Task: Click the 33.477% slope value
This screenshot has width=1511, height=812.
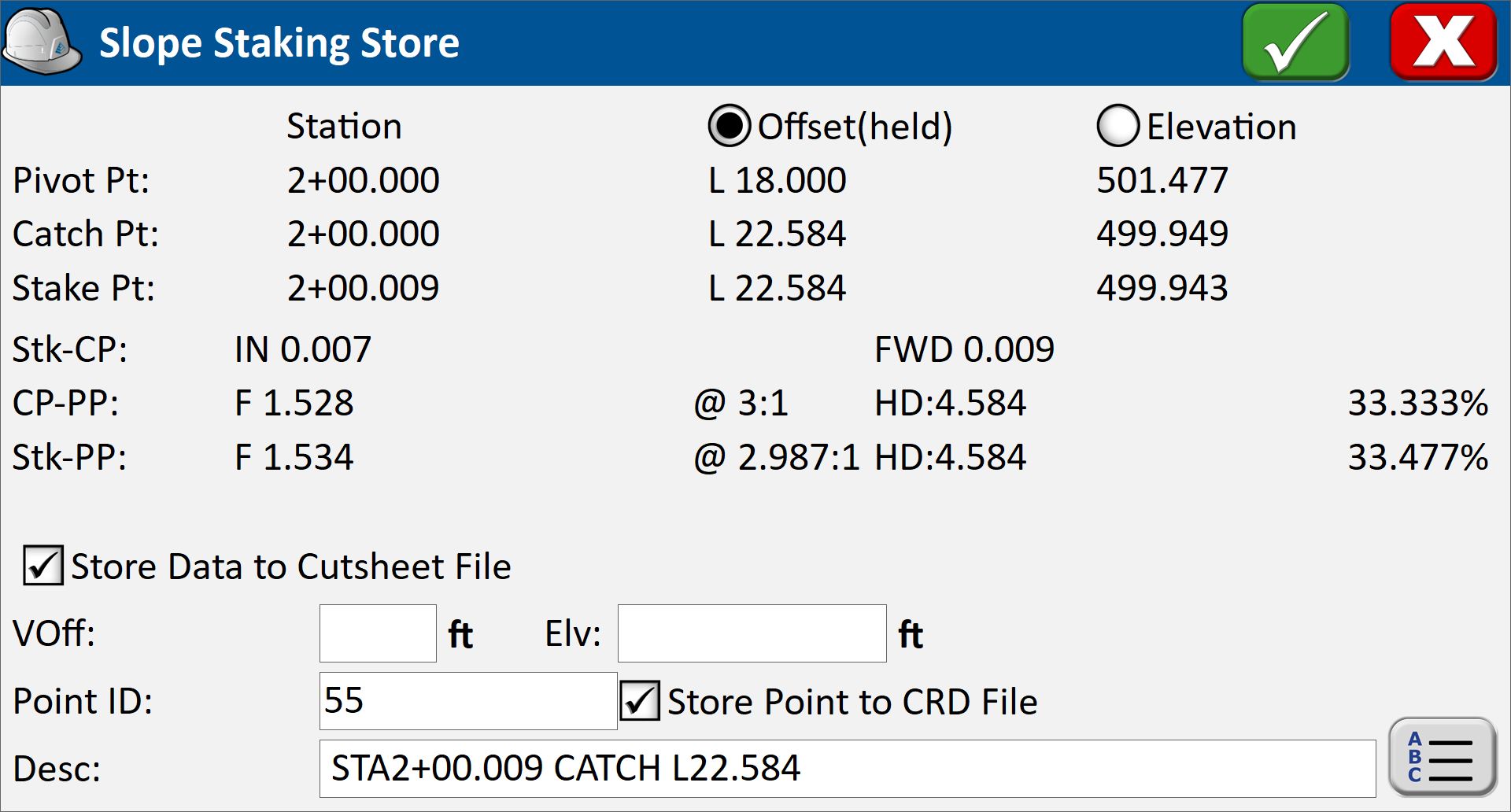Action: coord(1418,457)
